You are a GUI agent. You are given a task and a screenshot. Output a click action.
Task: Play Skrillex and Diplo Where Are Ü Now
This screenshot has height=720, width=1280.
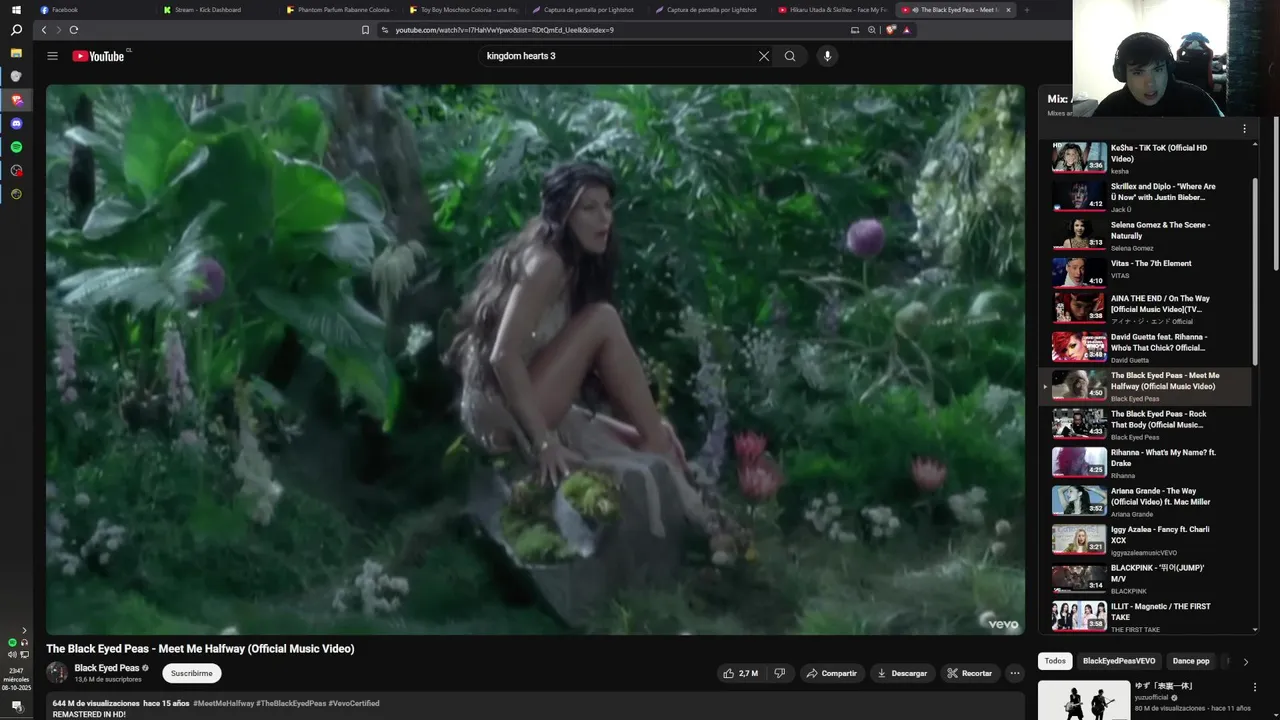coord(1145,196)
